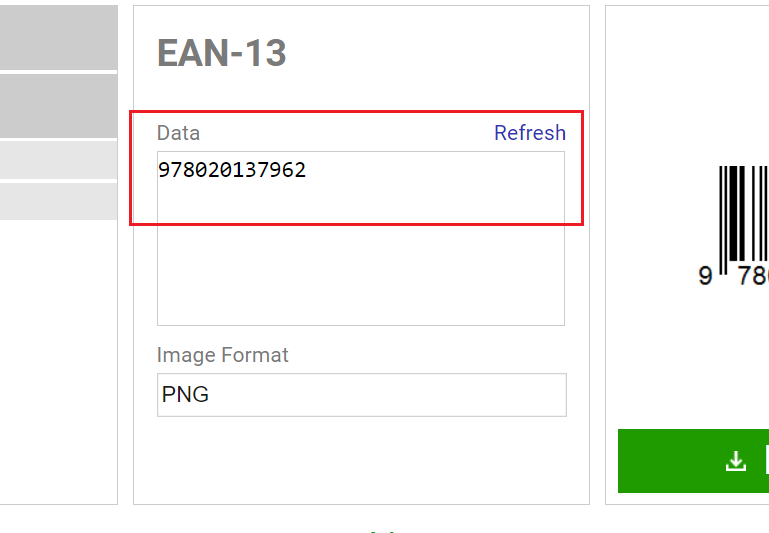Click the Image Format label

click(222, 355)
